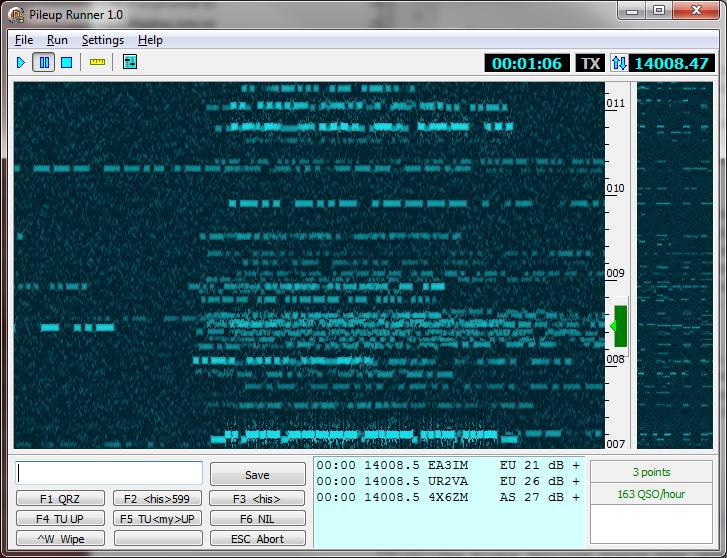Image resolution: width=727 pixels, height=558 pixels.
Task: Open the File menu
Action: coord(24,40)
